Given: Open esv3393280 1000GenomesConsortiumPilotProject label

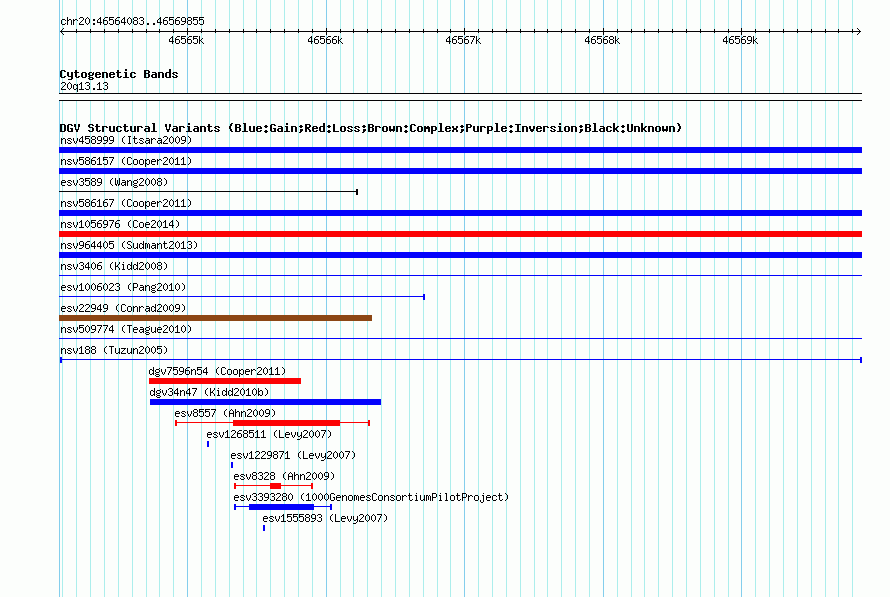Looking at the screenshot, I should [371, 497].
